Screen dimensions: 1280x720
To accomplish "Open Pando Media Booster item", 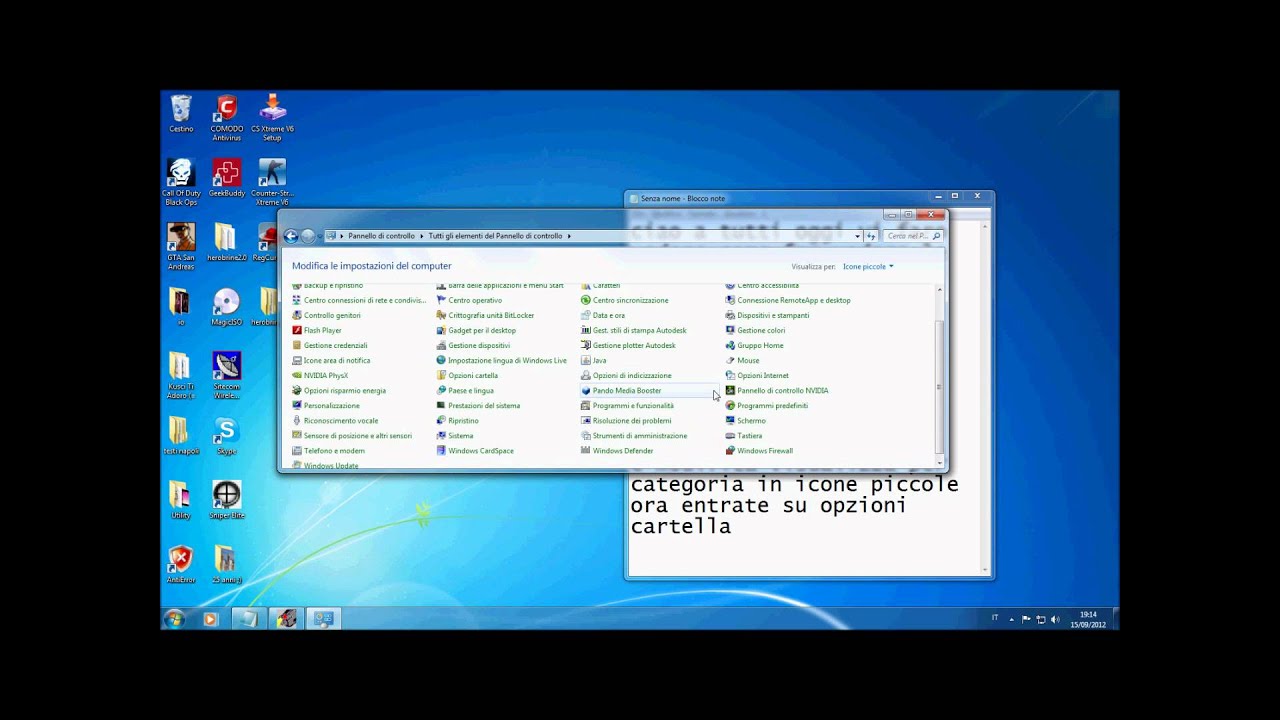I will (620, 390).
